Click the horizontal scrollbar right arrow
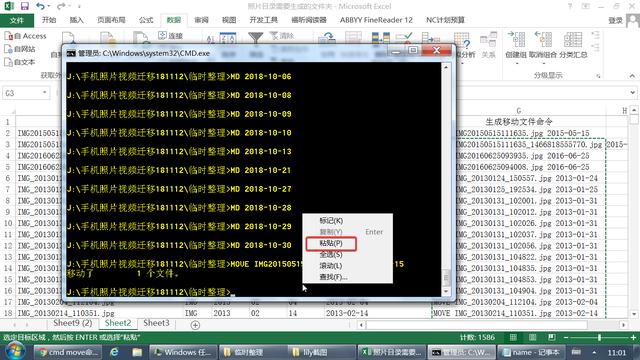Viewport: 640px width, 360px height. 623,325
